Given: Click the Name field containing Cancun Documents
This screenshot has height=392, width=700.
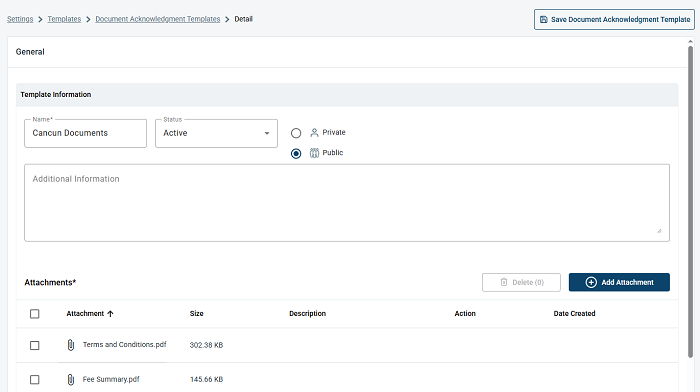Looking at the screenshot, I should (85, 133).
